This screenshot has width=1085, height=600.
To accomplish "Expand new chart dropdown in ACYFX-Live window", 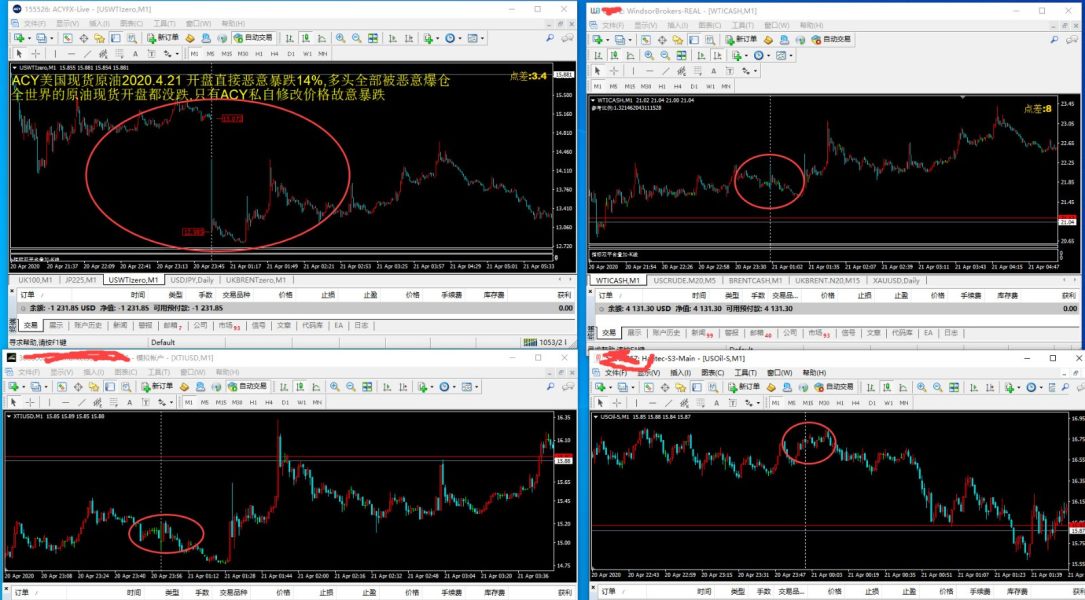I will [x=29, y=37].
